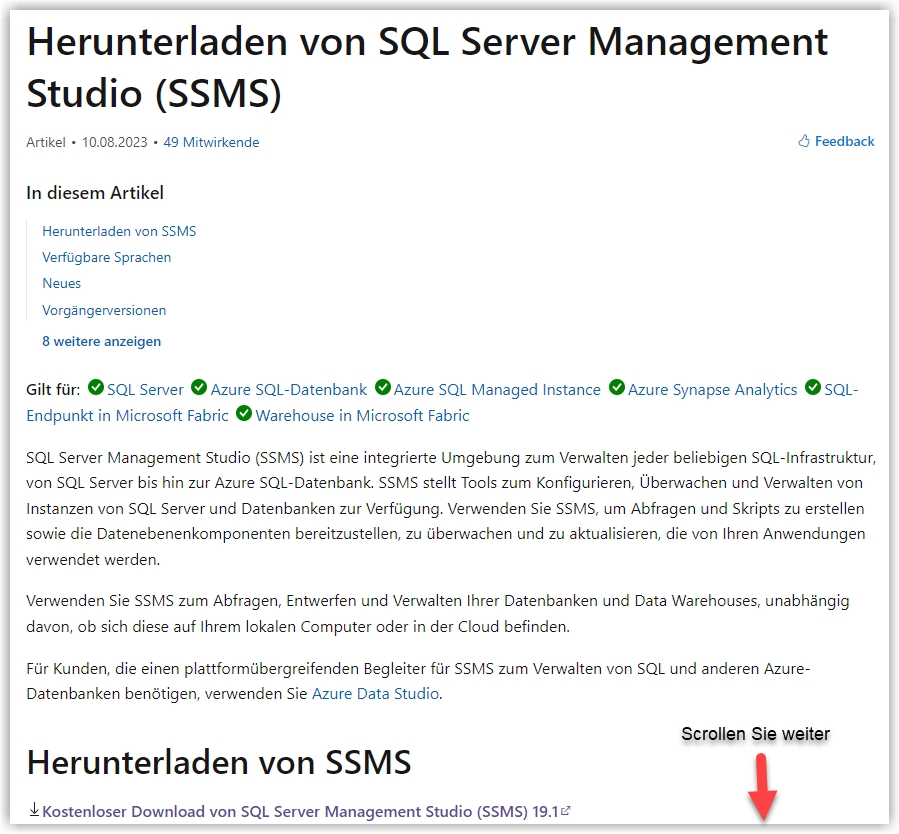Viewport: 899px width, 834px height.
Task: Click green checkmark beside Warehouse in Microsoft Fabric
Action: 244,413
